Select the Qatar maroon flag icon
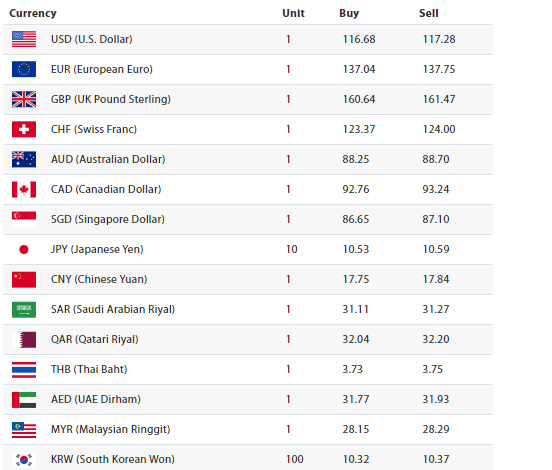The image size is (552, 470). point(24,340)
